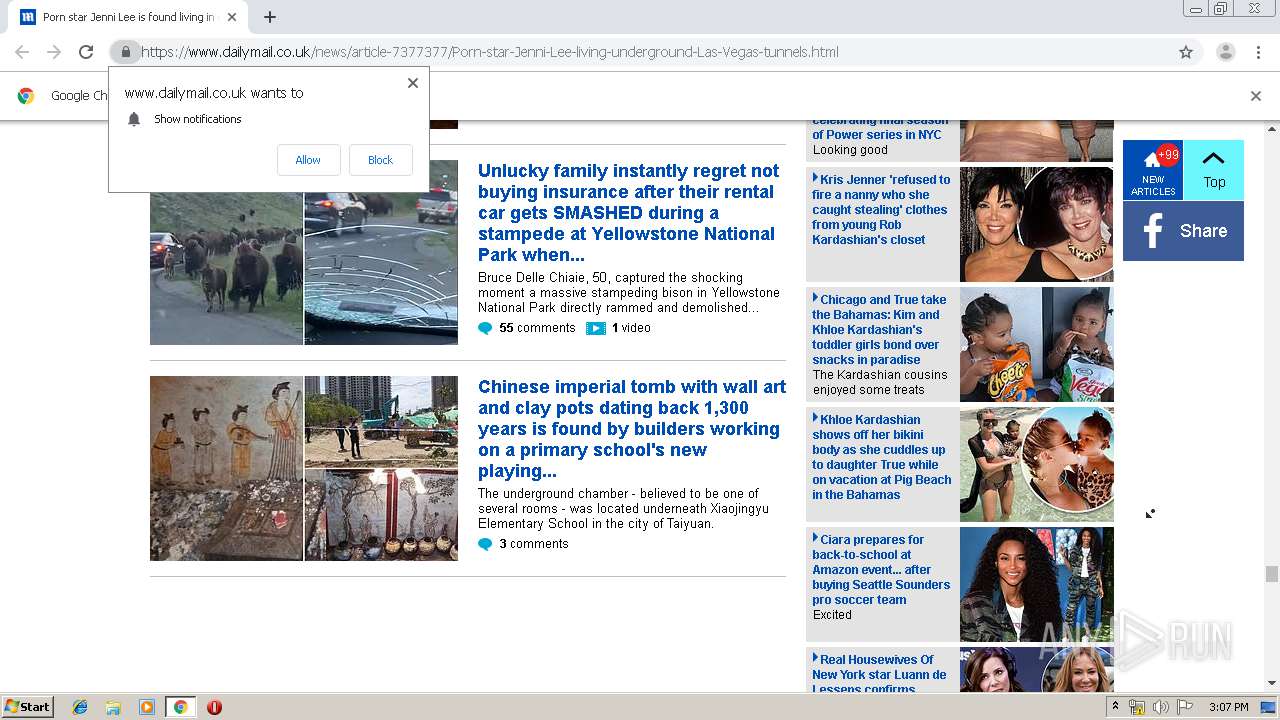Share the article on Facebook
1280x720 pixels.
pos(1183,231)
